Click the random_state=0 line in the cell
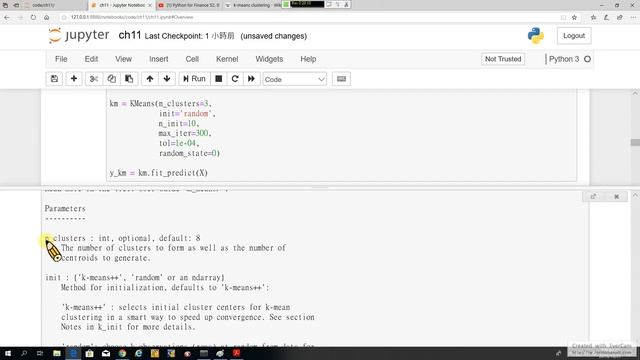 tap(189, 153)
